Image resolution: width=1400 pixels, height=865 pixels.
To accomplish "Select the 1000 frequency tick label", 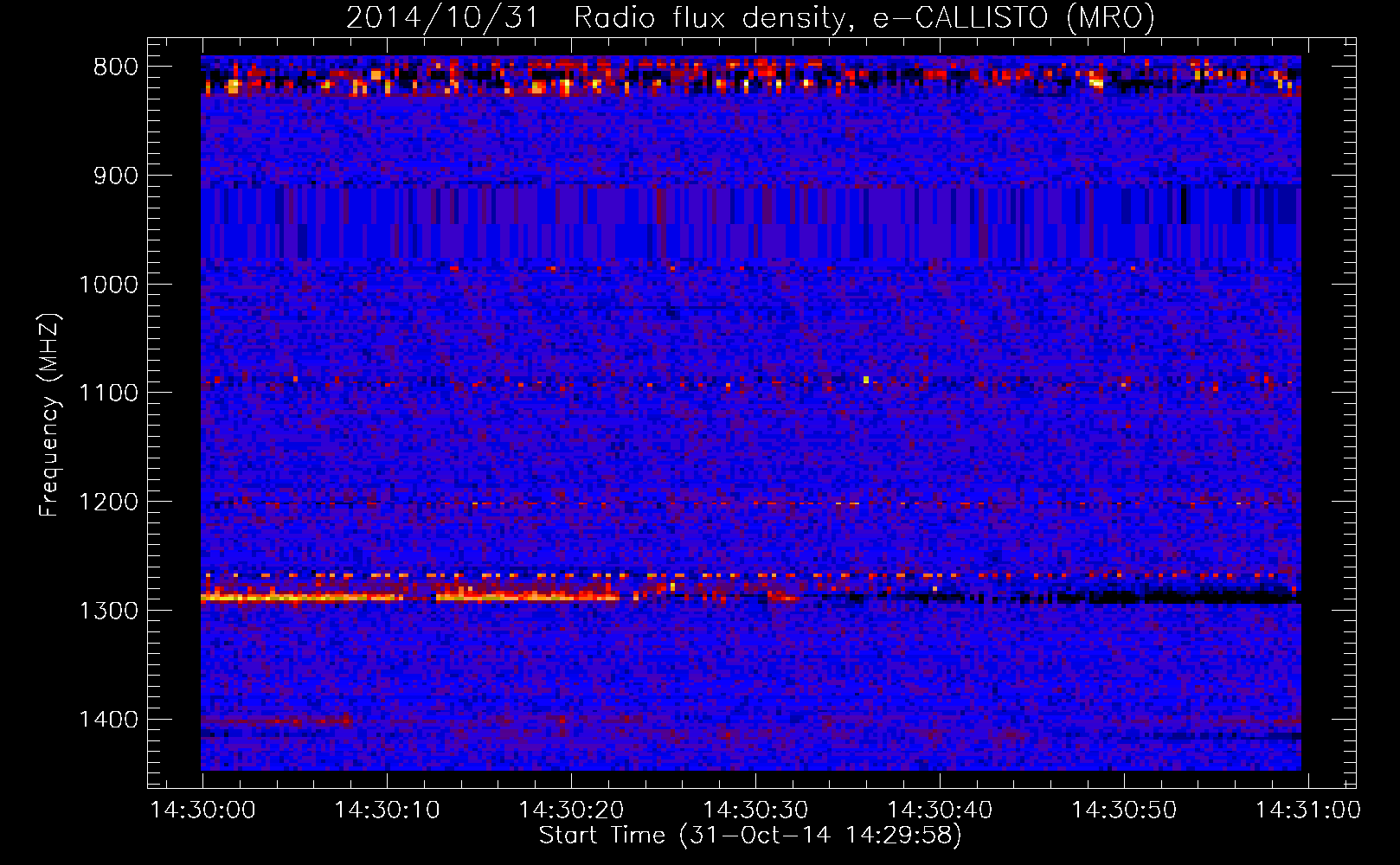I will (108, 285).
